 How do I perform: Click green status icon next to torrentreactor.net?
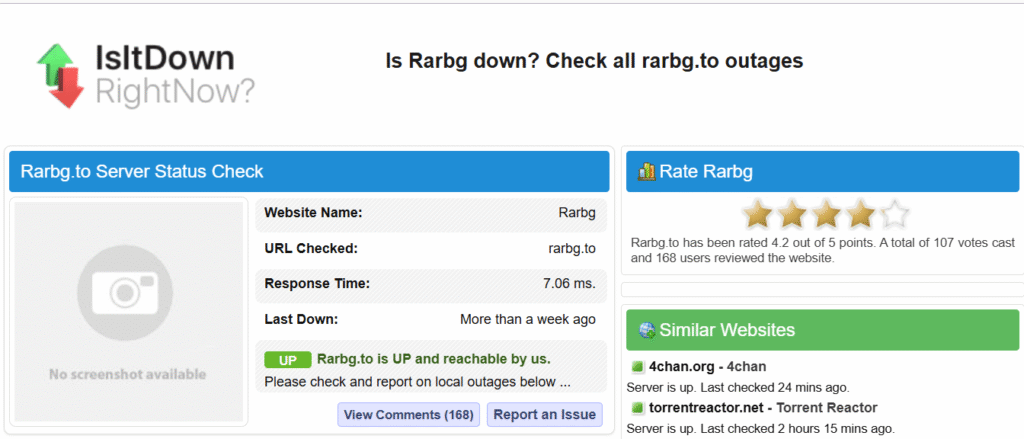pyautogui.click(x=637, y=408)
